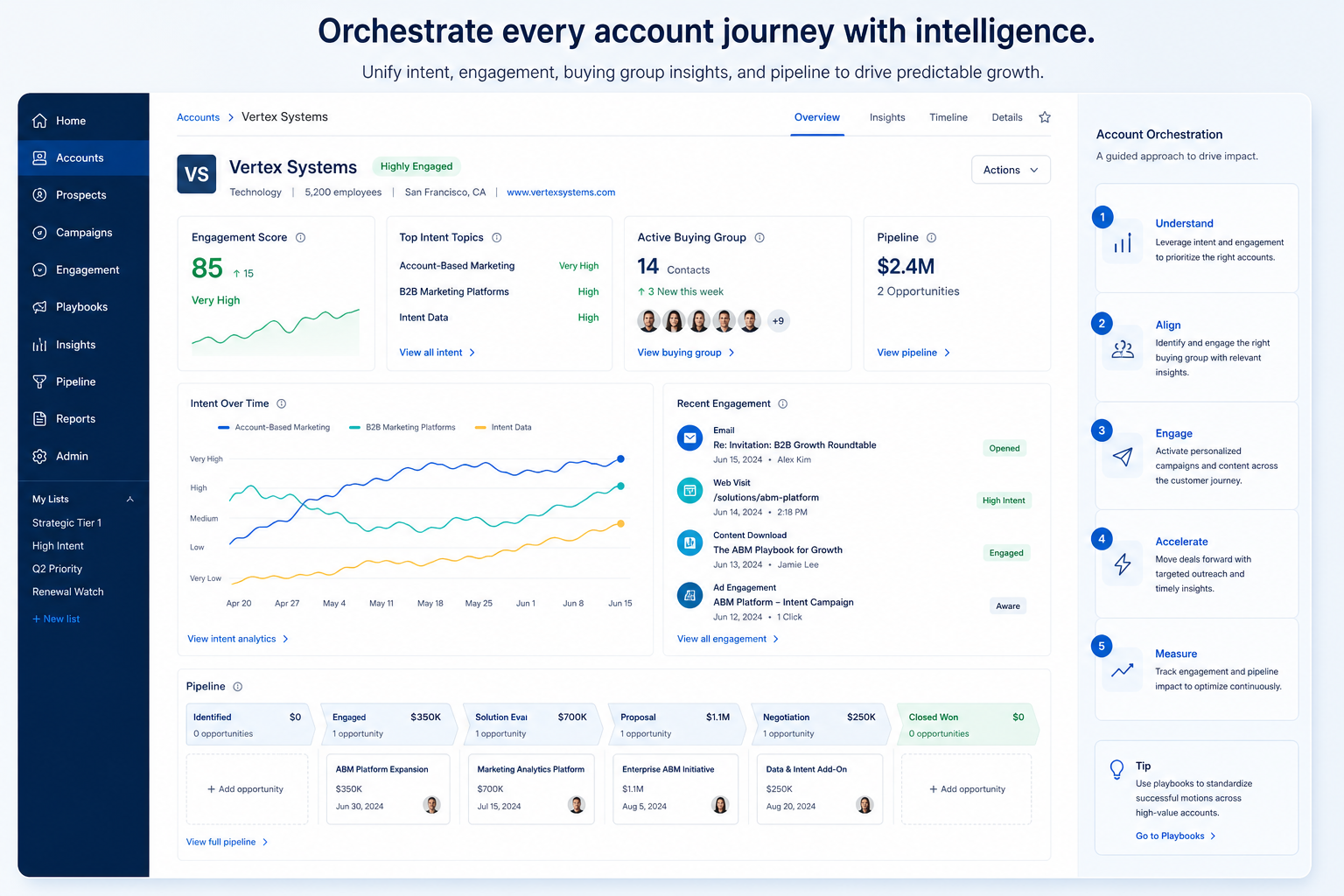Click the Align step people icon
The image size is (1344, 896).
coord(1123,350)
